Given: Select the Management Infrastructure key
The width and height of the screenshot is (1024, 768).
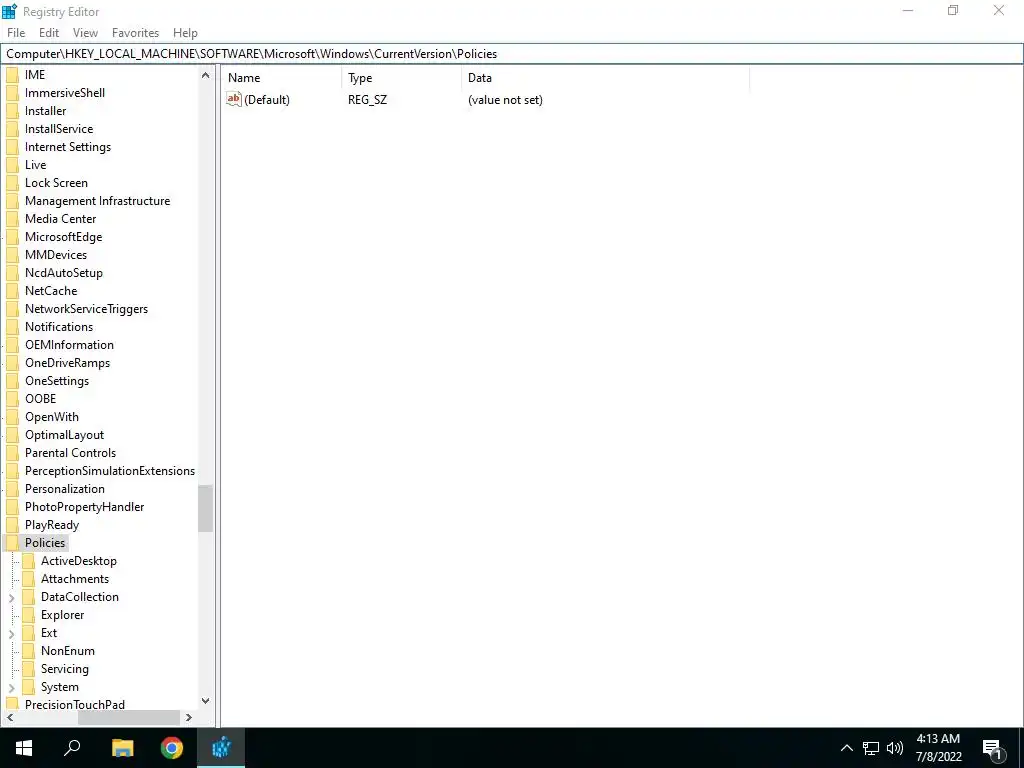Looking at the screenshot, I should tap(97, 200).
